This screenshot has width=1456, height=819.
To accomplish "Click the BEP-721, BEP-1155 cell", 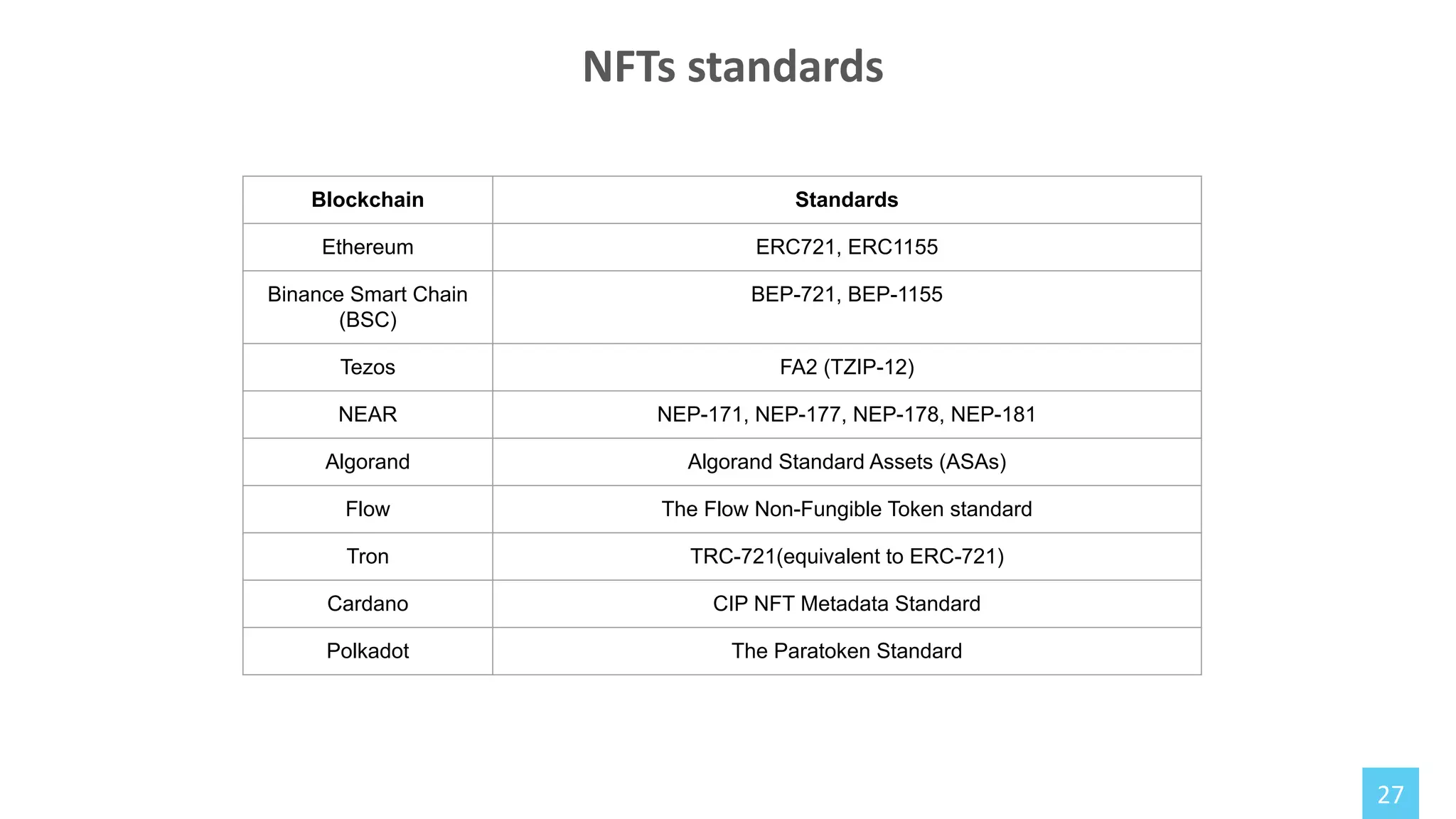I will (846, 294).
